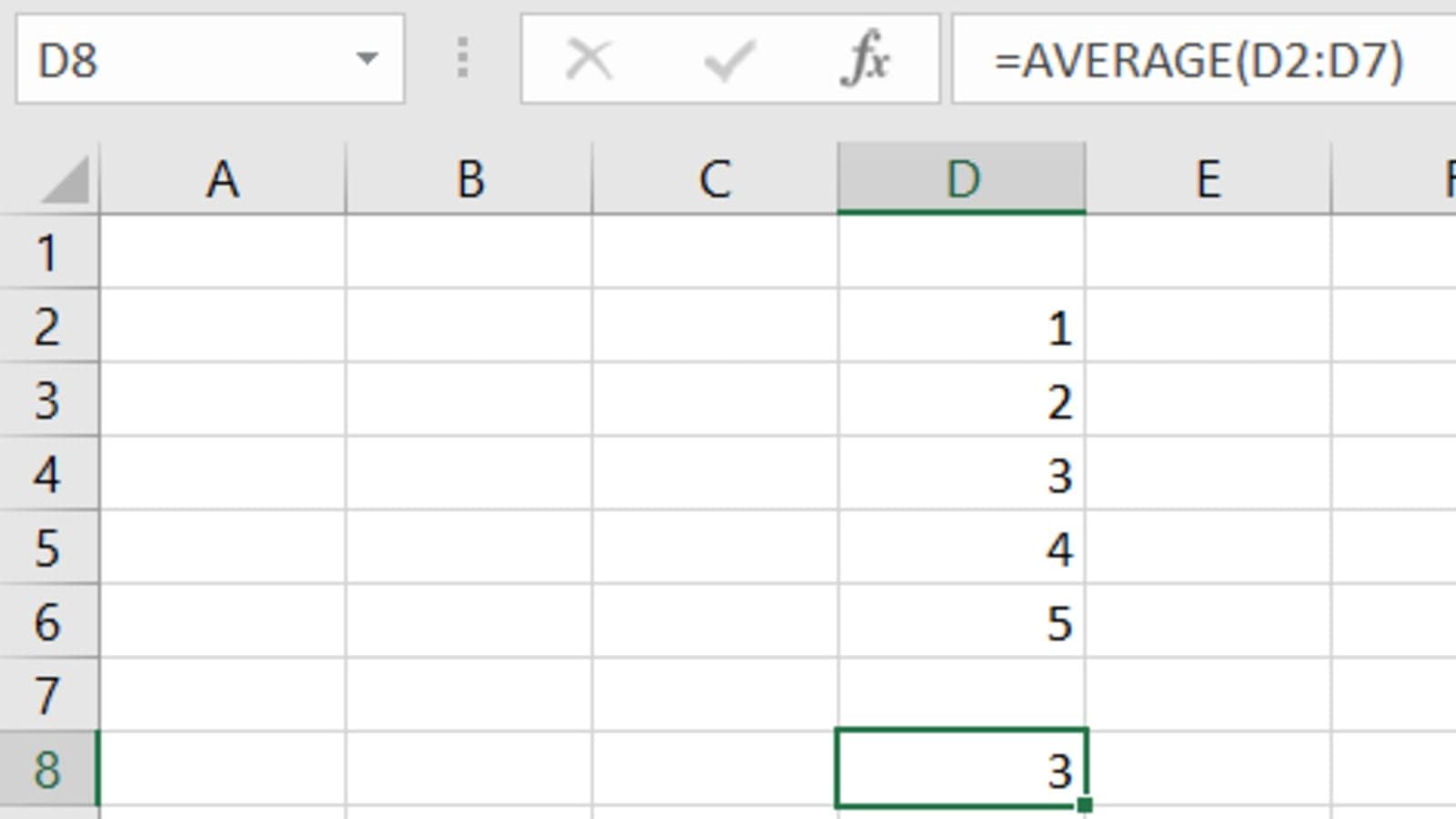This screenshot has width=1456, height=819.
Task: Click cell D2 containing value 1
Action: [962, 327]
